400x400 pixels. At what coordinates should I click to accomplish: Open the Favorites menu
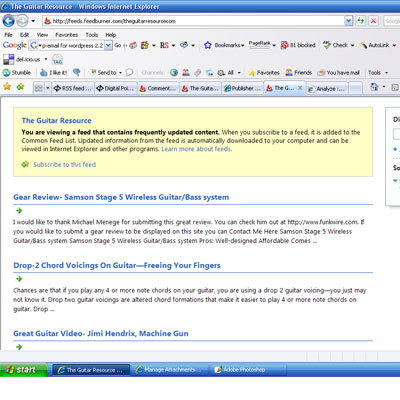point(67,35)
